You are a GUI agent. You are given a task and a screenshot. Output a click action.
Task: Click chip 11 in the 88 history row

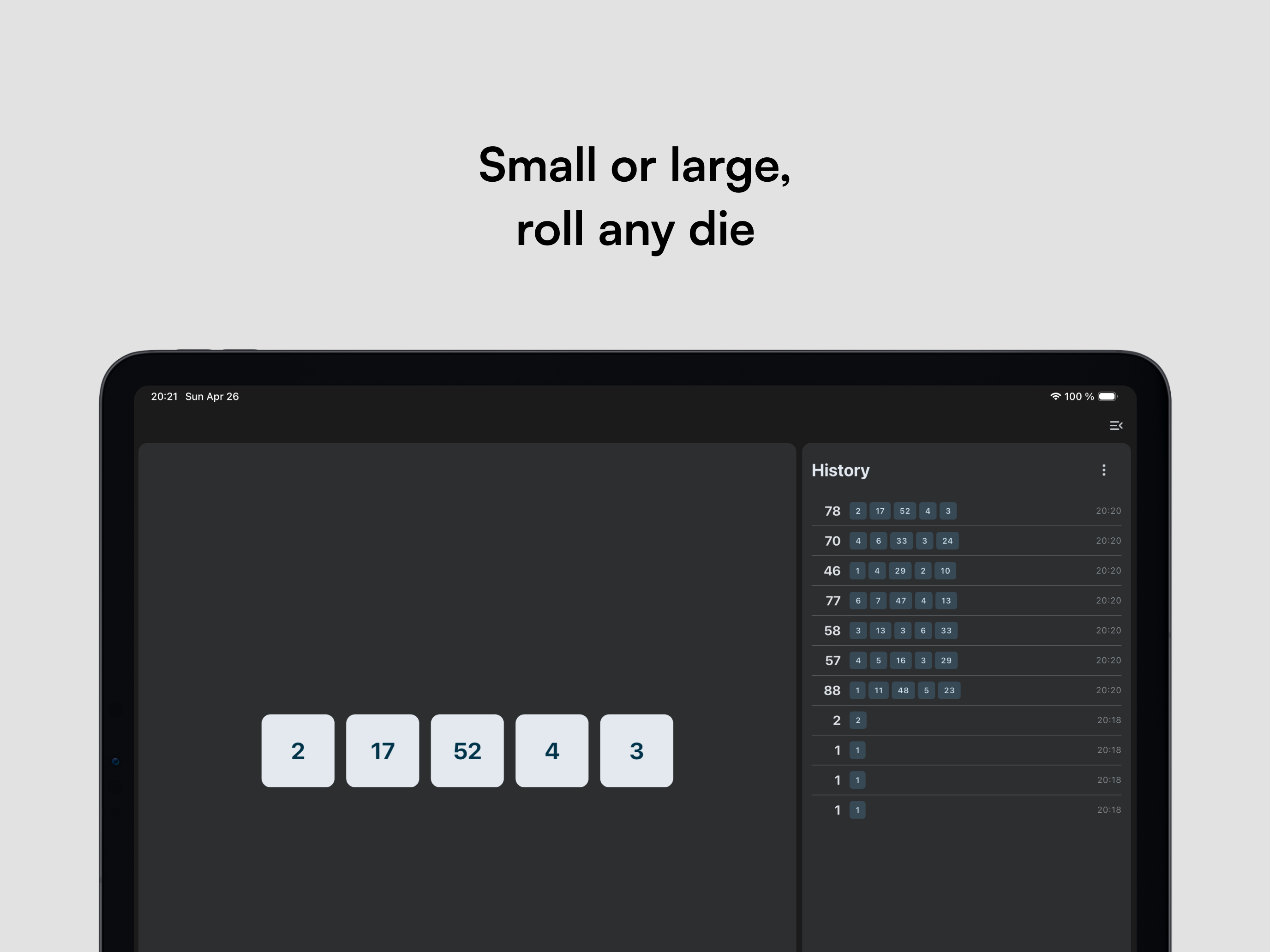point(879,690)
